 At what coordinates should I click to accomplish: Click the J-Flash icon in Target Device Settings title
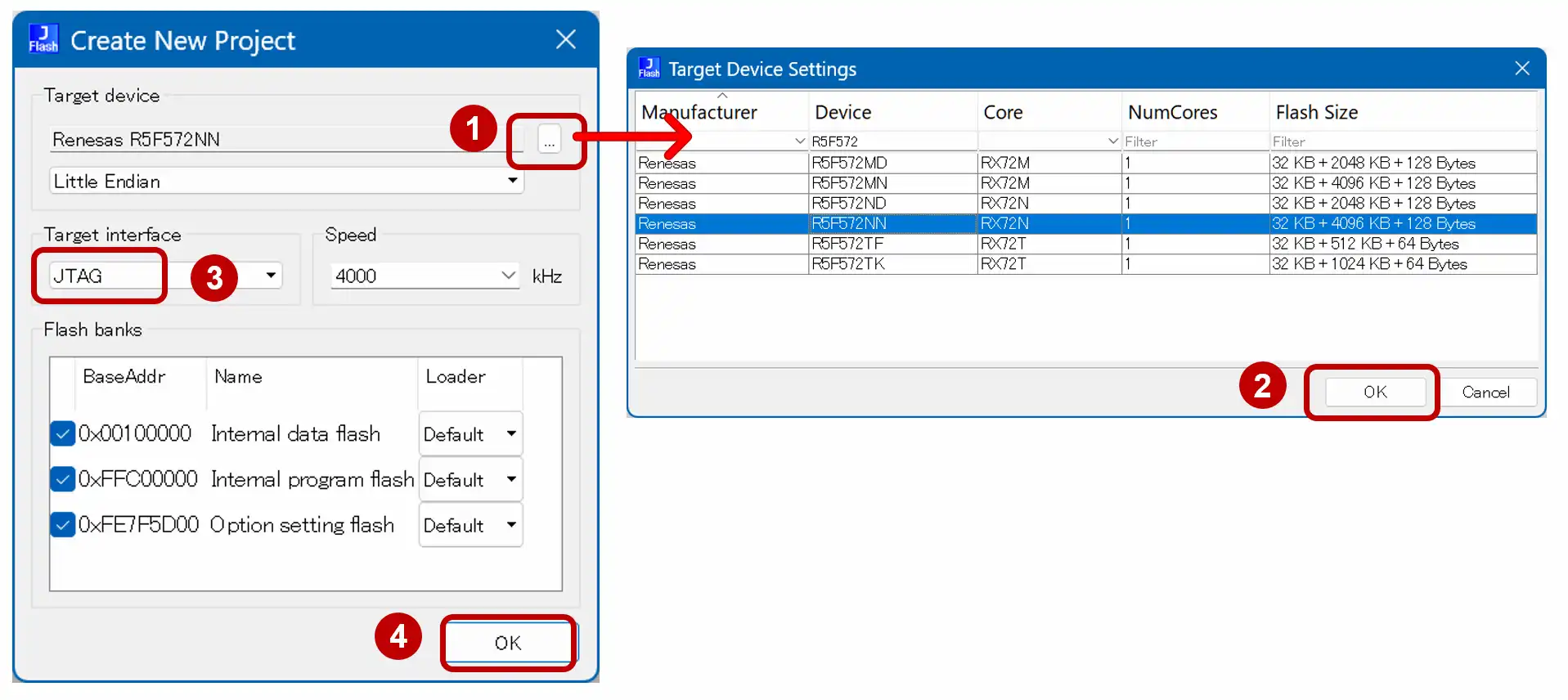tap(649, 68)
